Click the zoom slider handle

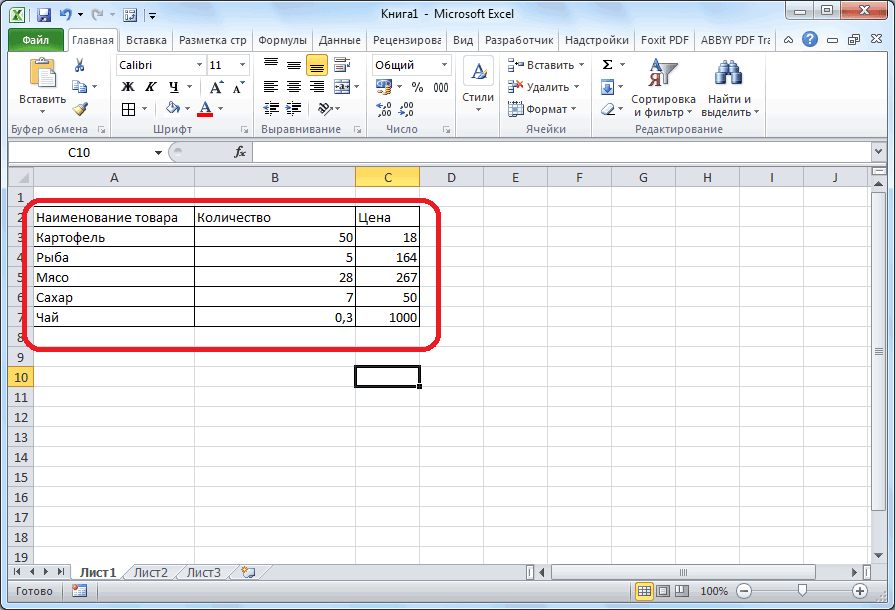click(802, 591)
